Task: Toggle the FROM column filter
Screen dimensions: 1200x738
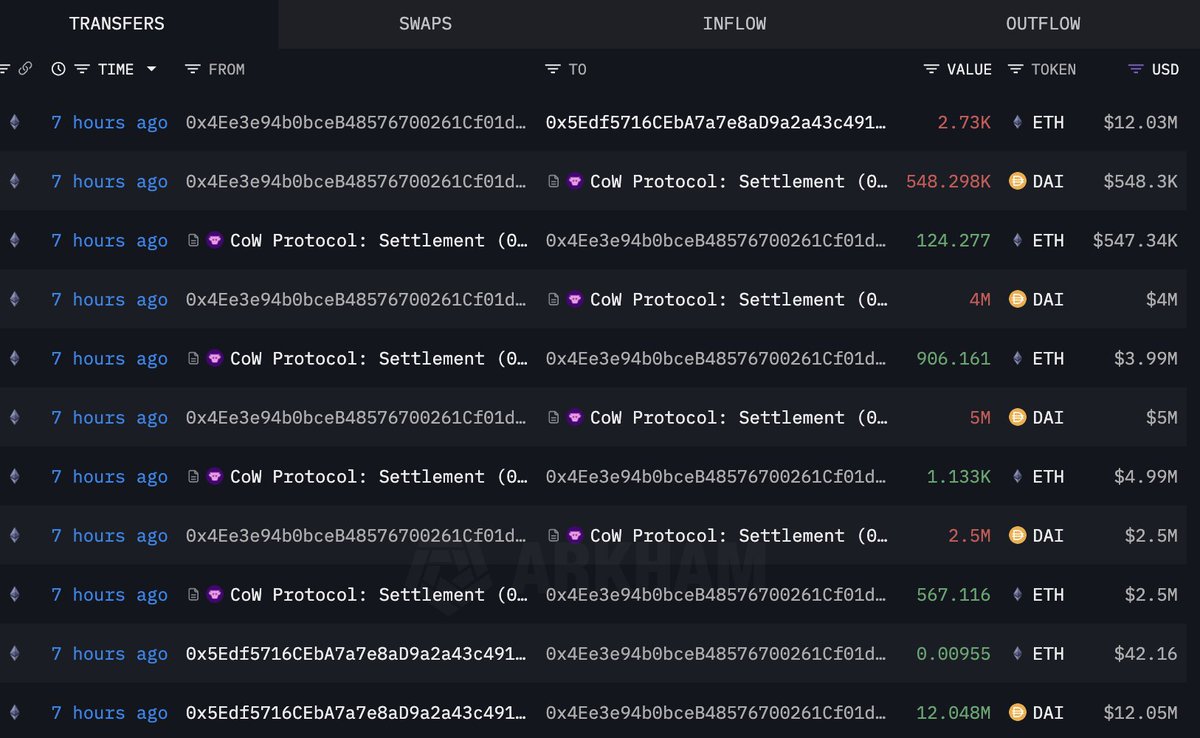Action: coord(193,69)
